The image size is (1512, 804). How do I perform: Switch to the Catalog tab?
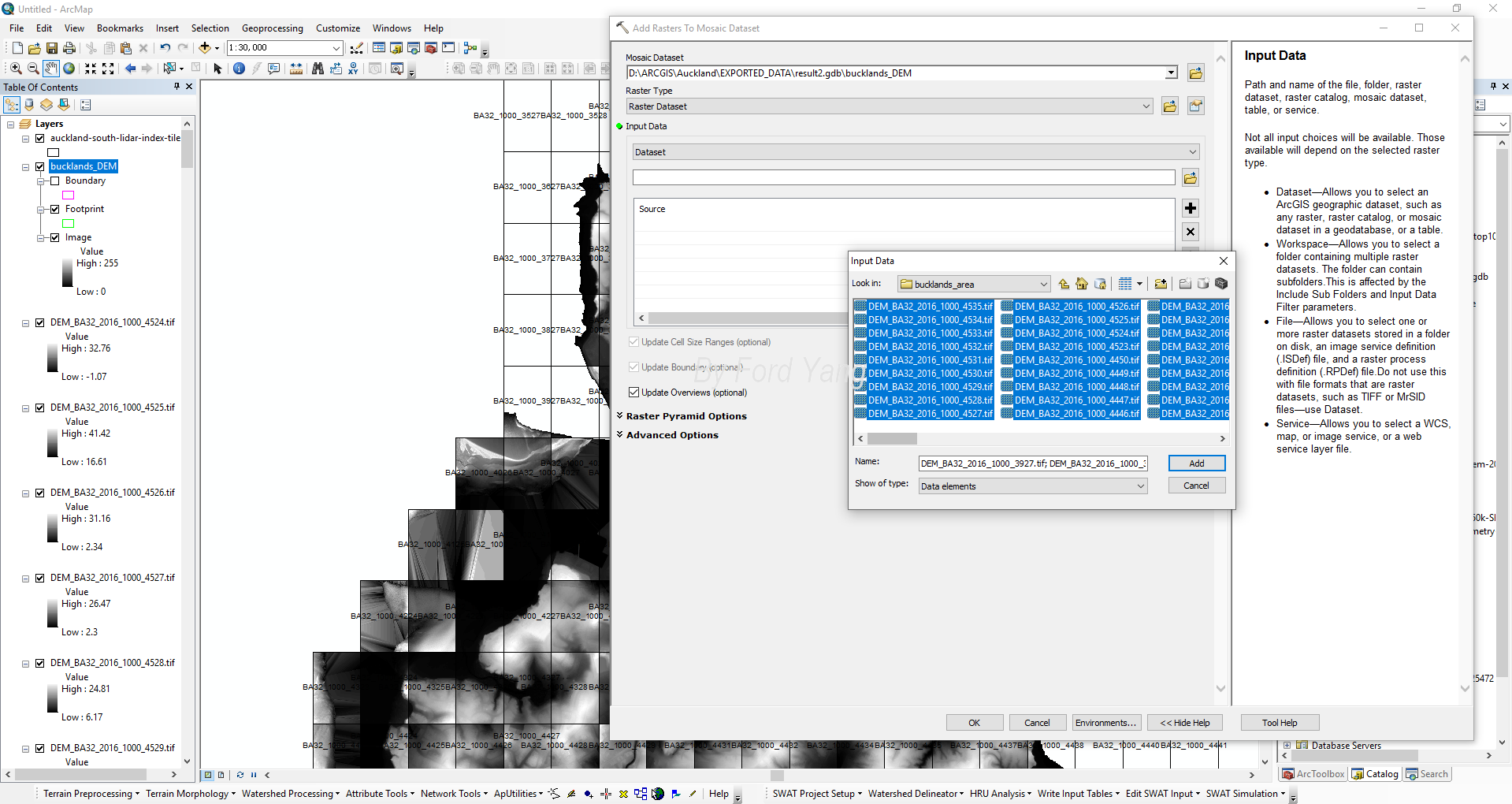coord(1375,774)
